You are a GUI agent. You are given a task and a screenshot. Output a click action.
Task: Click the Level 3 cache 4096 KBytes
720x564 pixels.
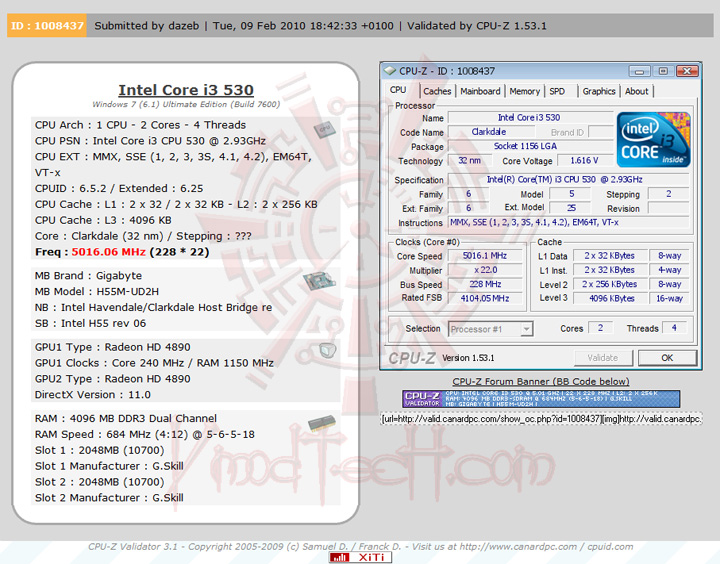point(610,299)
